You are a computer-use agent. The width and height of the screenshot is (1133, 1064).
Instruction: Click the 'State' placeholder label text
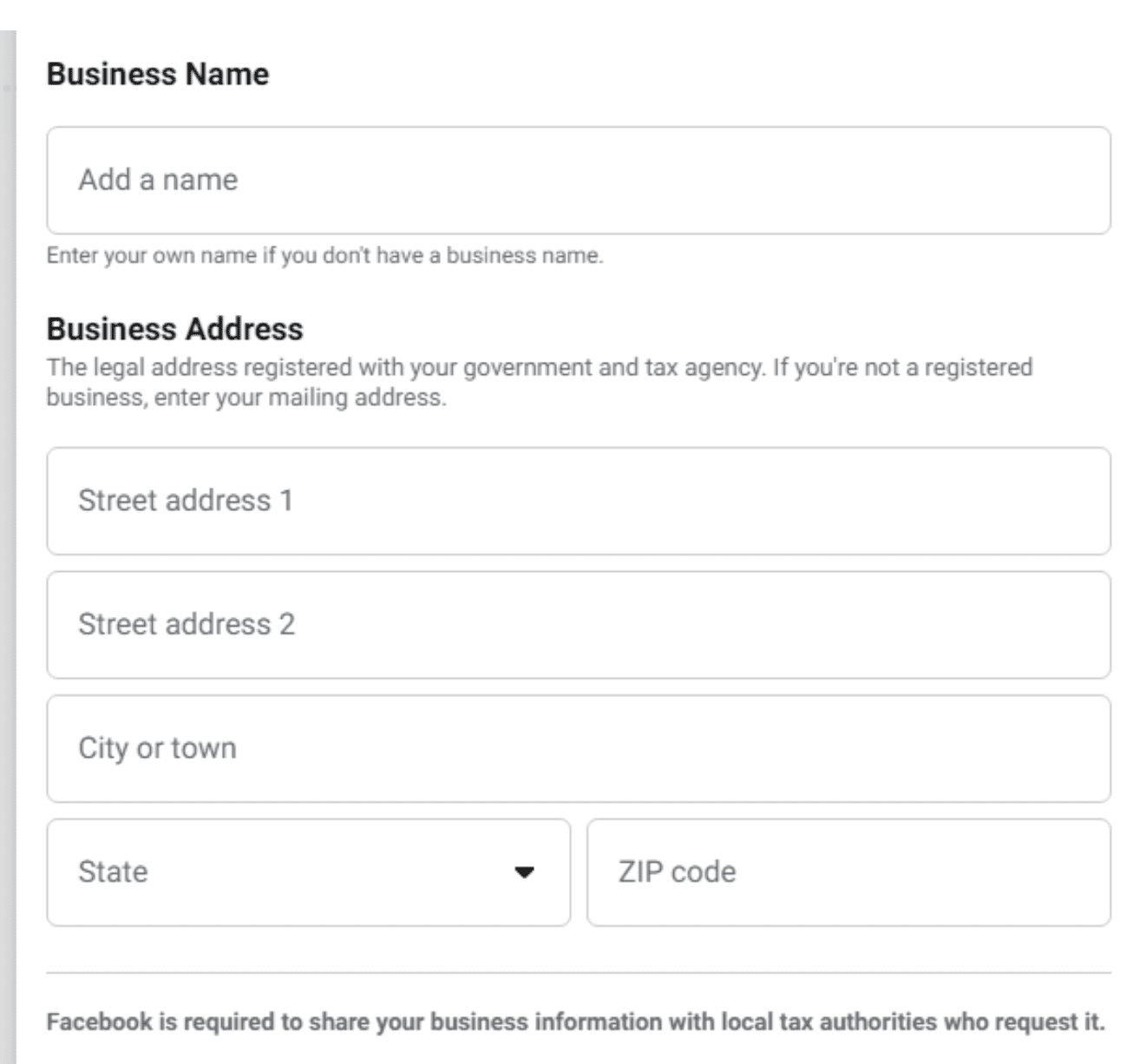113,871
